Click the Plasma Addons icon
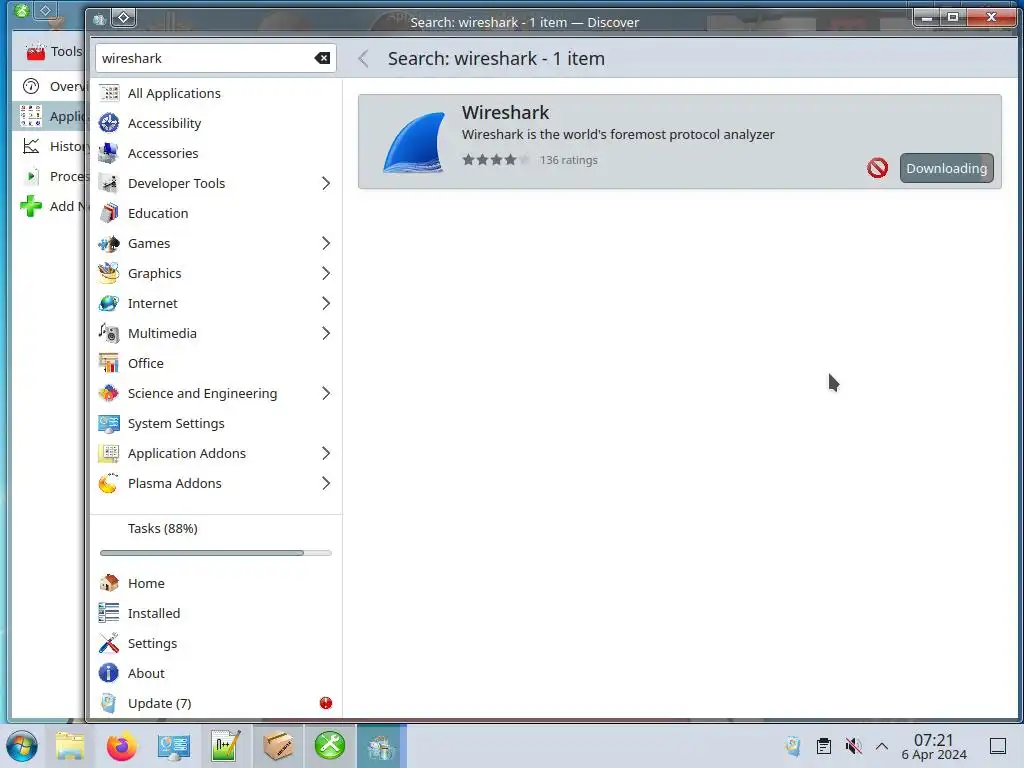This screenshot has width=1024, height=768. (109, 484)
